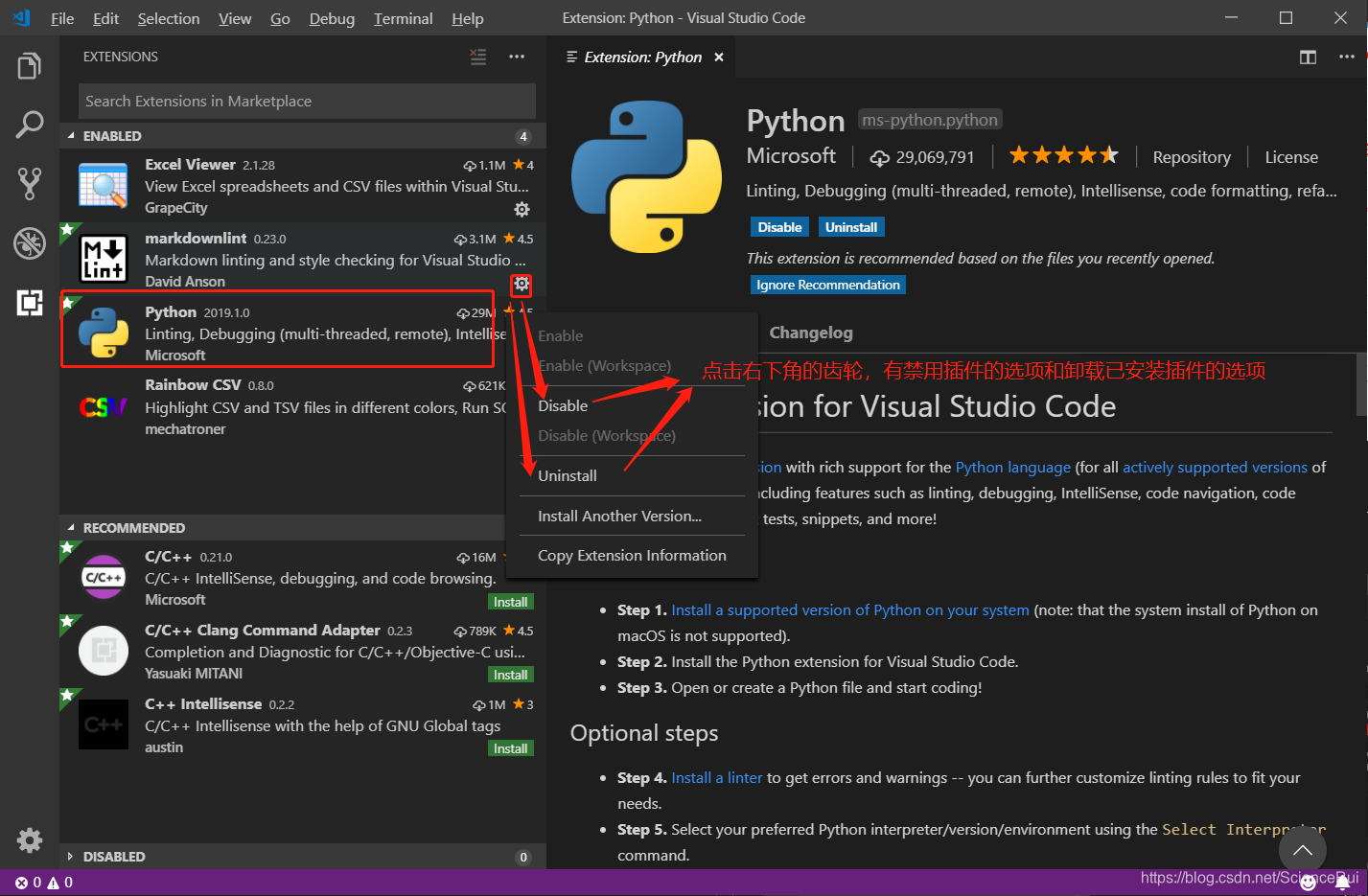The height and width of the screenshot is (896, 1368).
Task: Click Ignore Recommendation button
Action: tap(828, 285)
